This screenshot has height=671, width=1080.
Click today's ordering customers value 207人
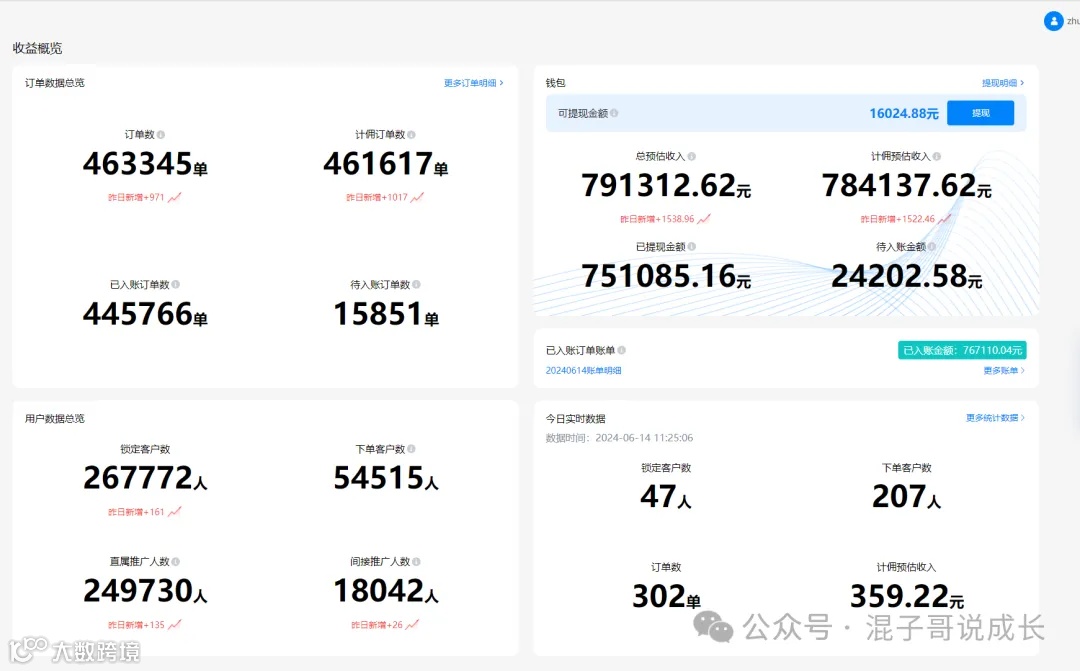coord(906,497)
